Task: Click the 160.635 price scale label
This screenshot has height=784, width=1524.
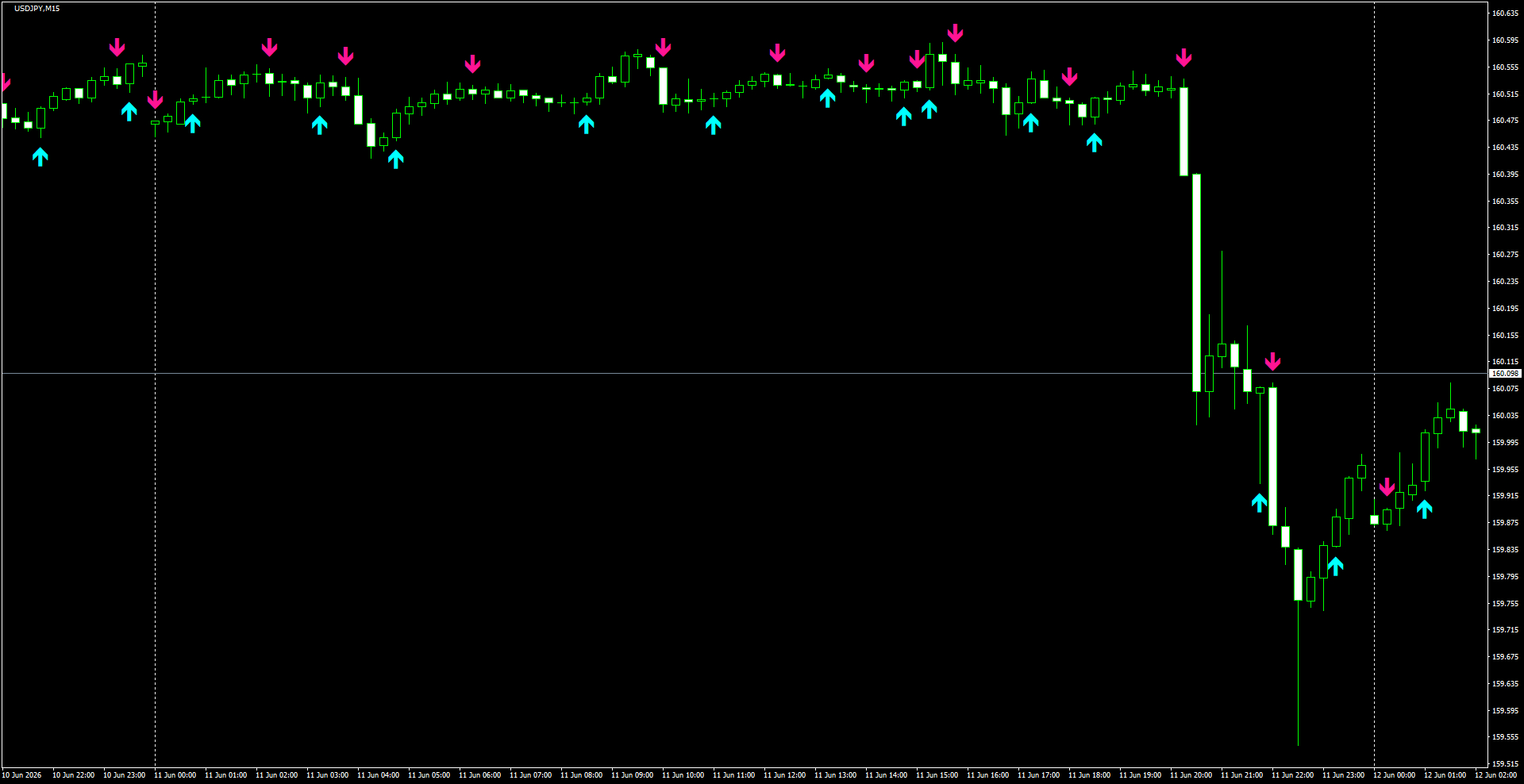Action: (x=1505, y=13)
